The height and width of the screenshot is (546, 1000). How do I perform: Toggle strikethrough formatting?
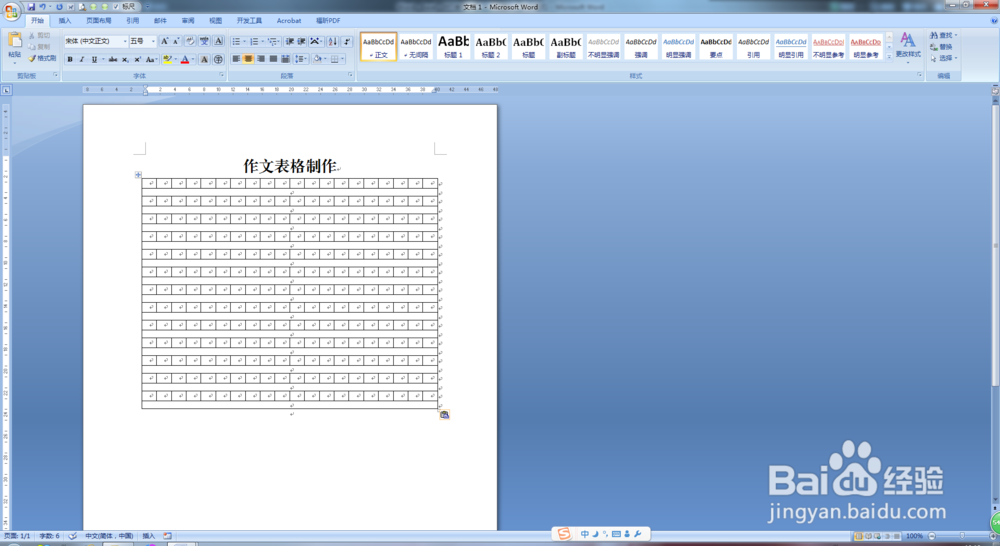[113, 59]
